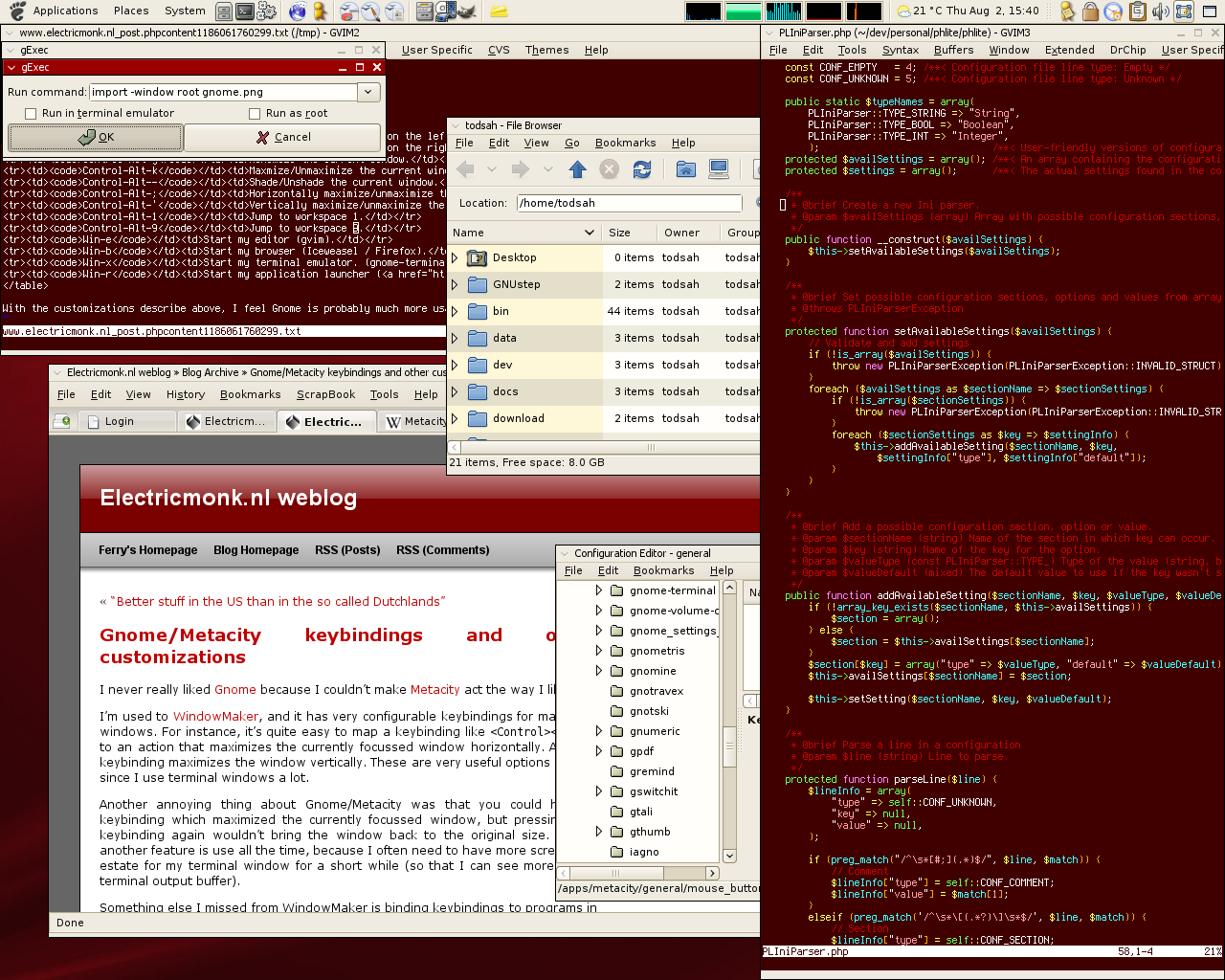Launch the GIMP icon in top panel
The height and width of the screenshot is (980, 1225).
point(466,11)
